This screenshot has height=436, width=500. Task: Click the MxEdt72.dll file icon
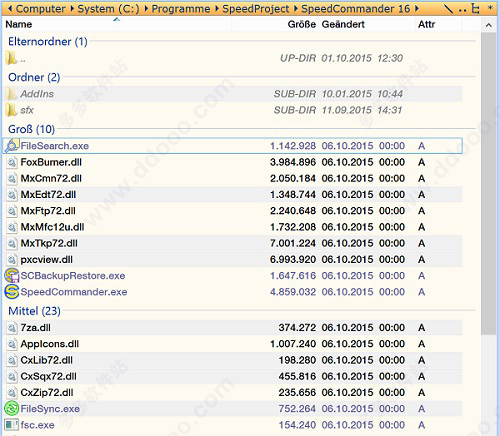[x=12, y=194]
